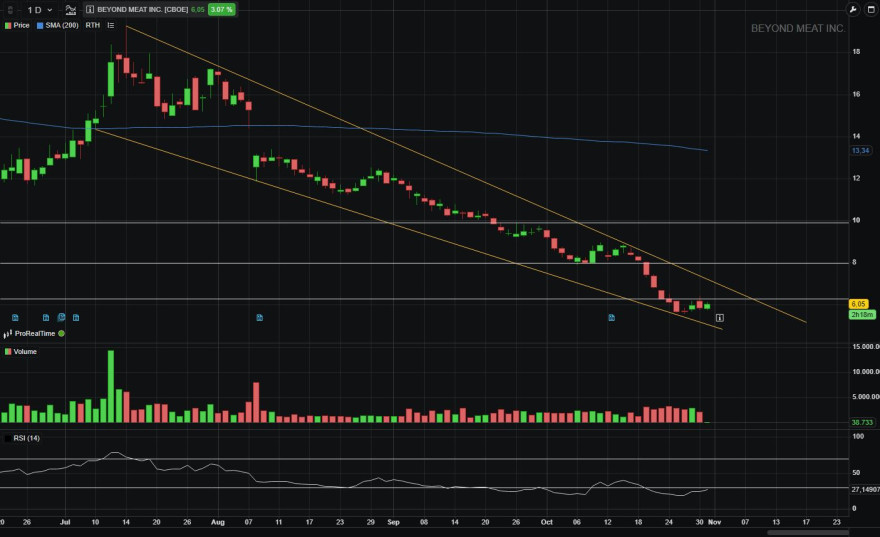Open the SMA (200) indicator settings label
Viewport: 880px width, 537px height.
(62, 25)
